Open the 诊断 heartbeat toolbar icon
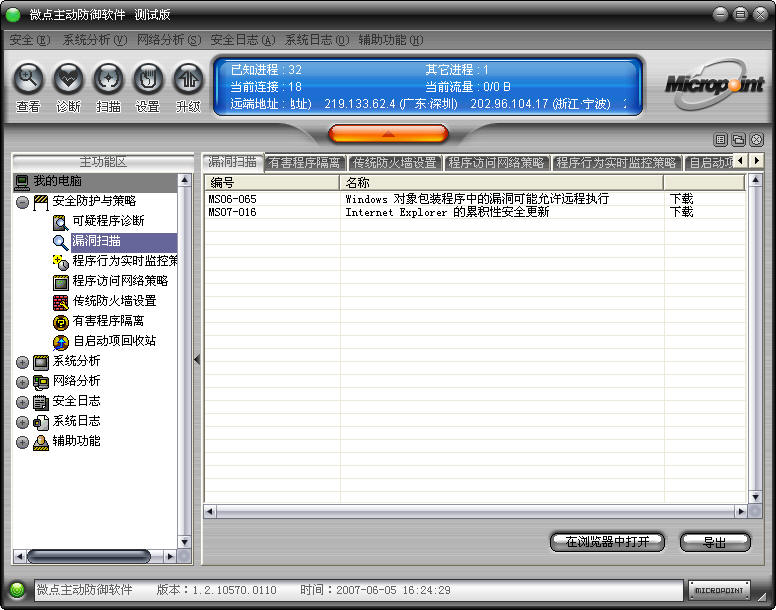This screenshot has width=776, height=610. [68, 79]
